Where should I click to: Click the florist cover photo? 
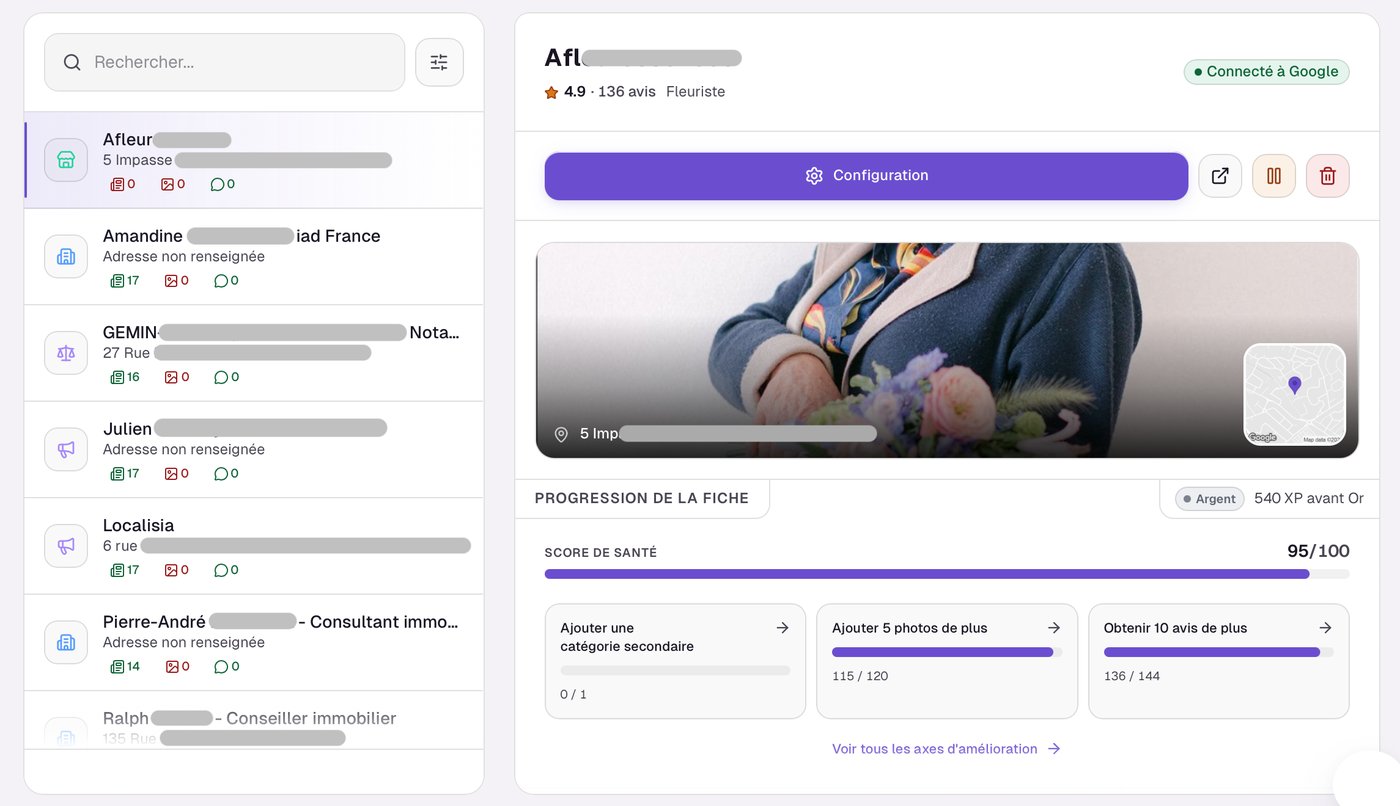(947, 350)
